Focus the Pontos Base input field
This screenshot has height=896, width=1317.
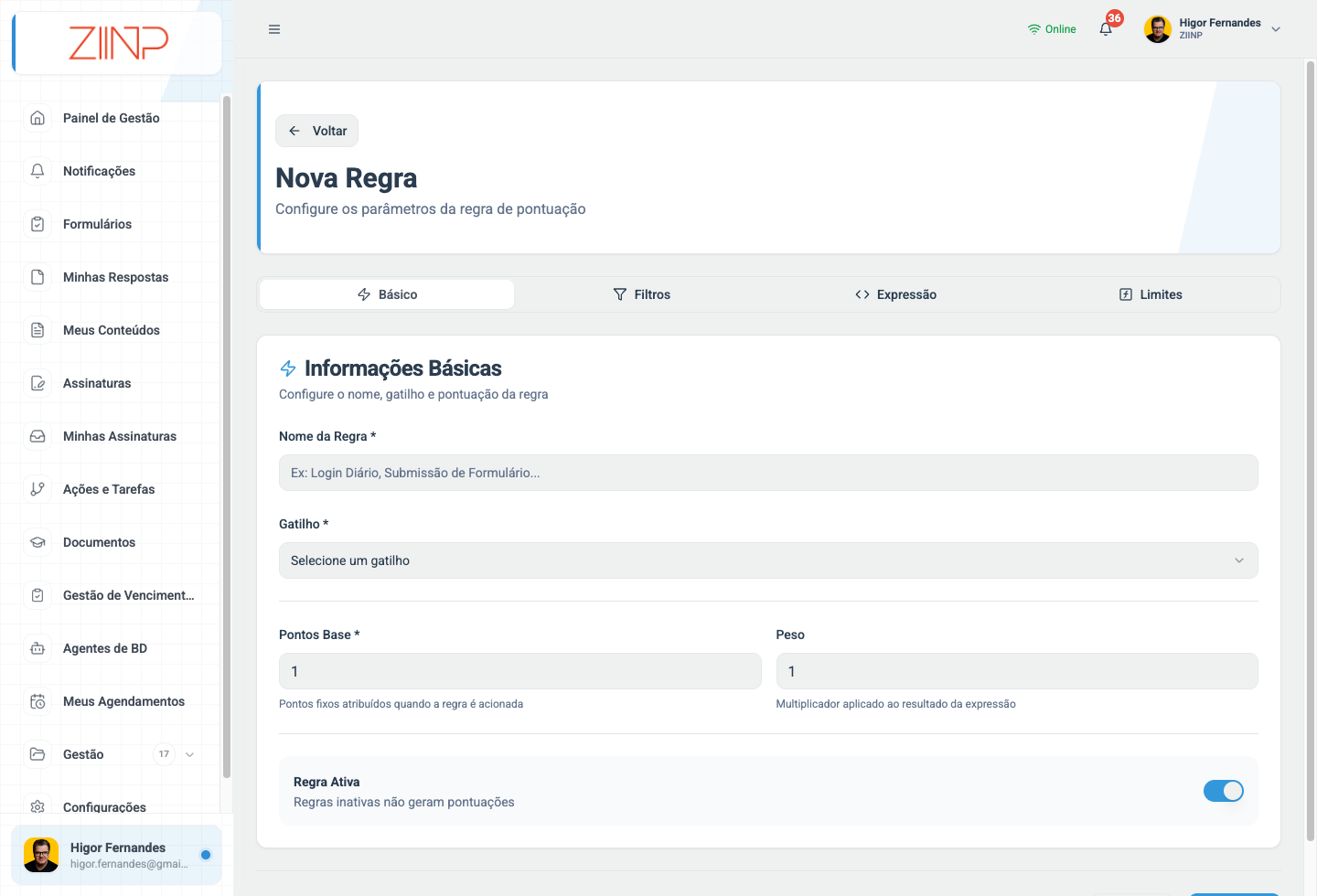(519, 671)
